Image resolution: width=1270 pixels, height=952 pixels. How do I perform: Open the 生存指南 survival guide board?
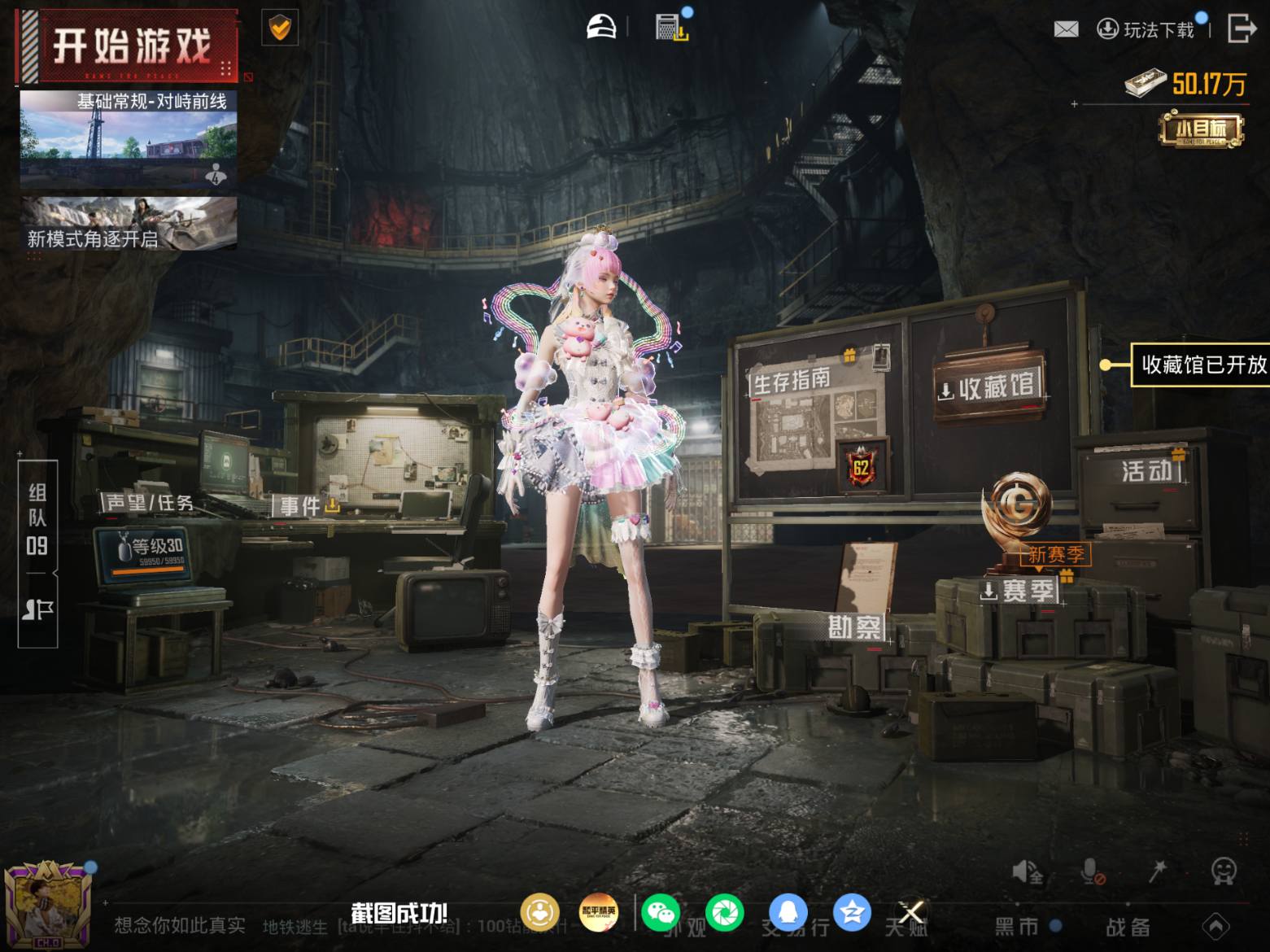(x=791, y=380)
